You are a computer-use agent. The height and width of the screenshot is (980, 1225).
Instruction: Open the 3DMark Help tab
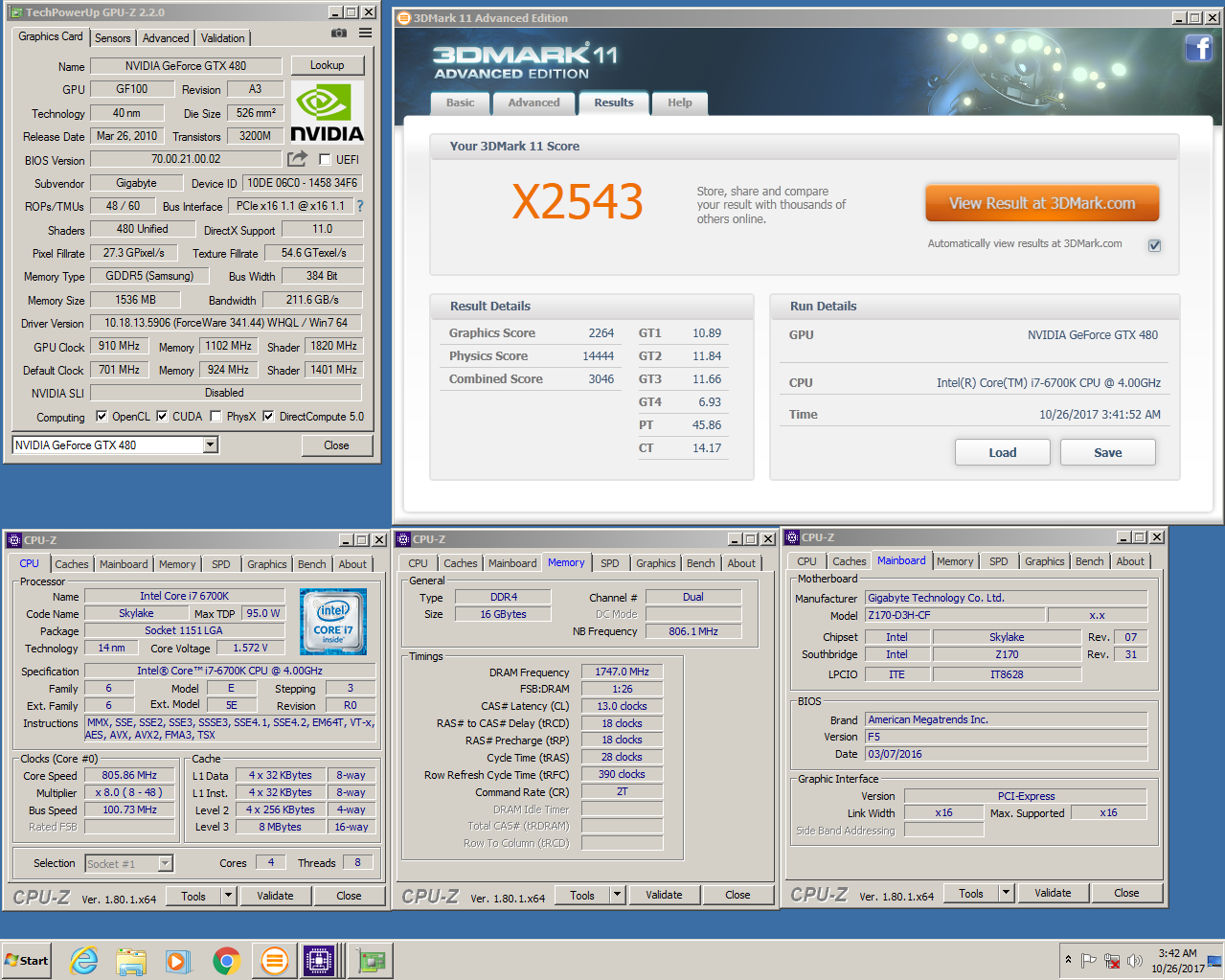(x=680, y=103)
